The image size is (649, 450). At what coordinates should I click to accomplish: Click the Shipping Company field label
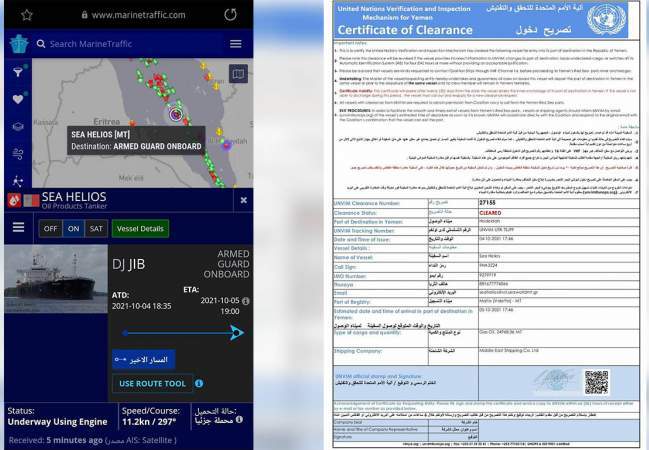coord(358,351)
